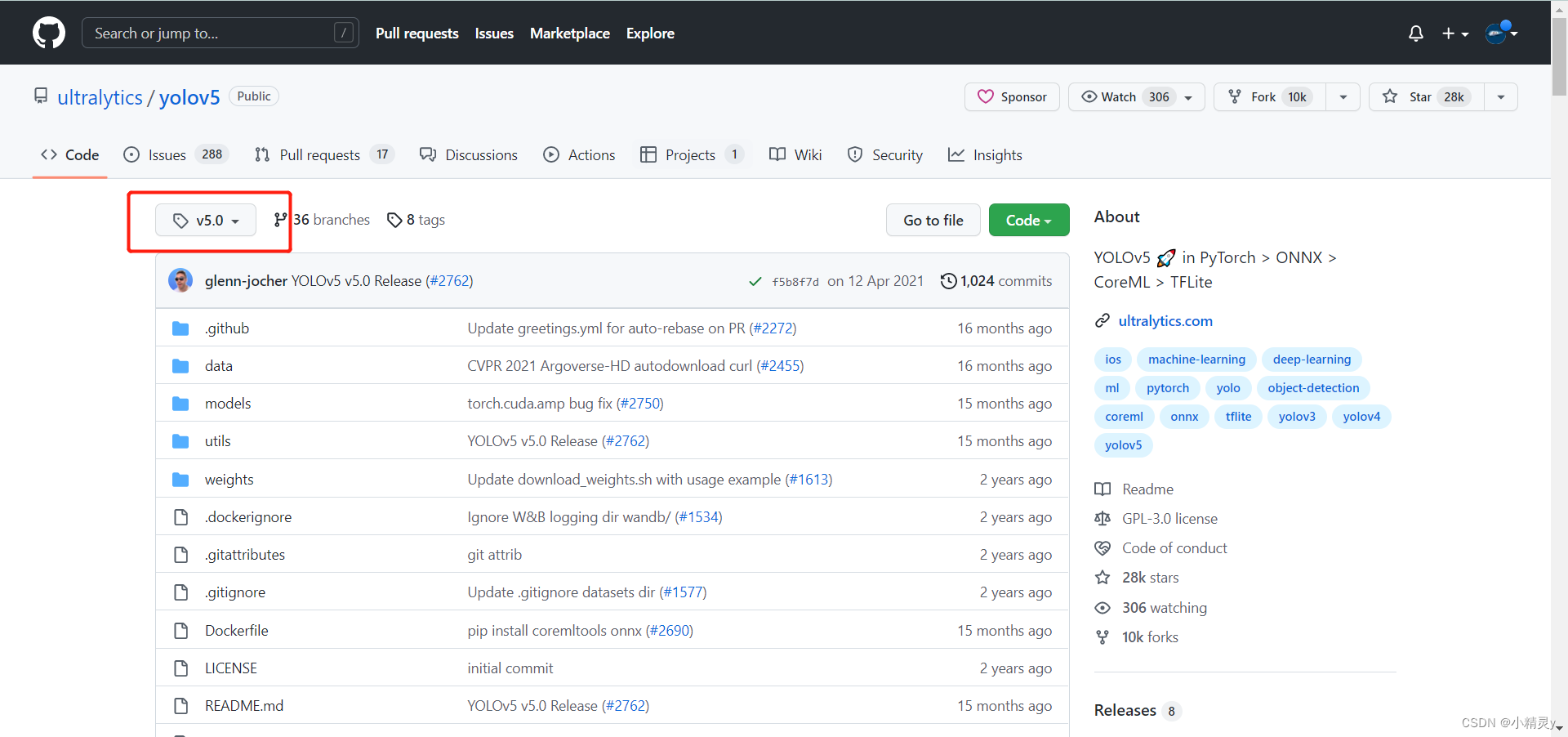Image resolution: width=1568 pixels, height=737 pixels.
Task: Open the commit check status icon
Action: click(755, 281)
